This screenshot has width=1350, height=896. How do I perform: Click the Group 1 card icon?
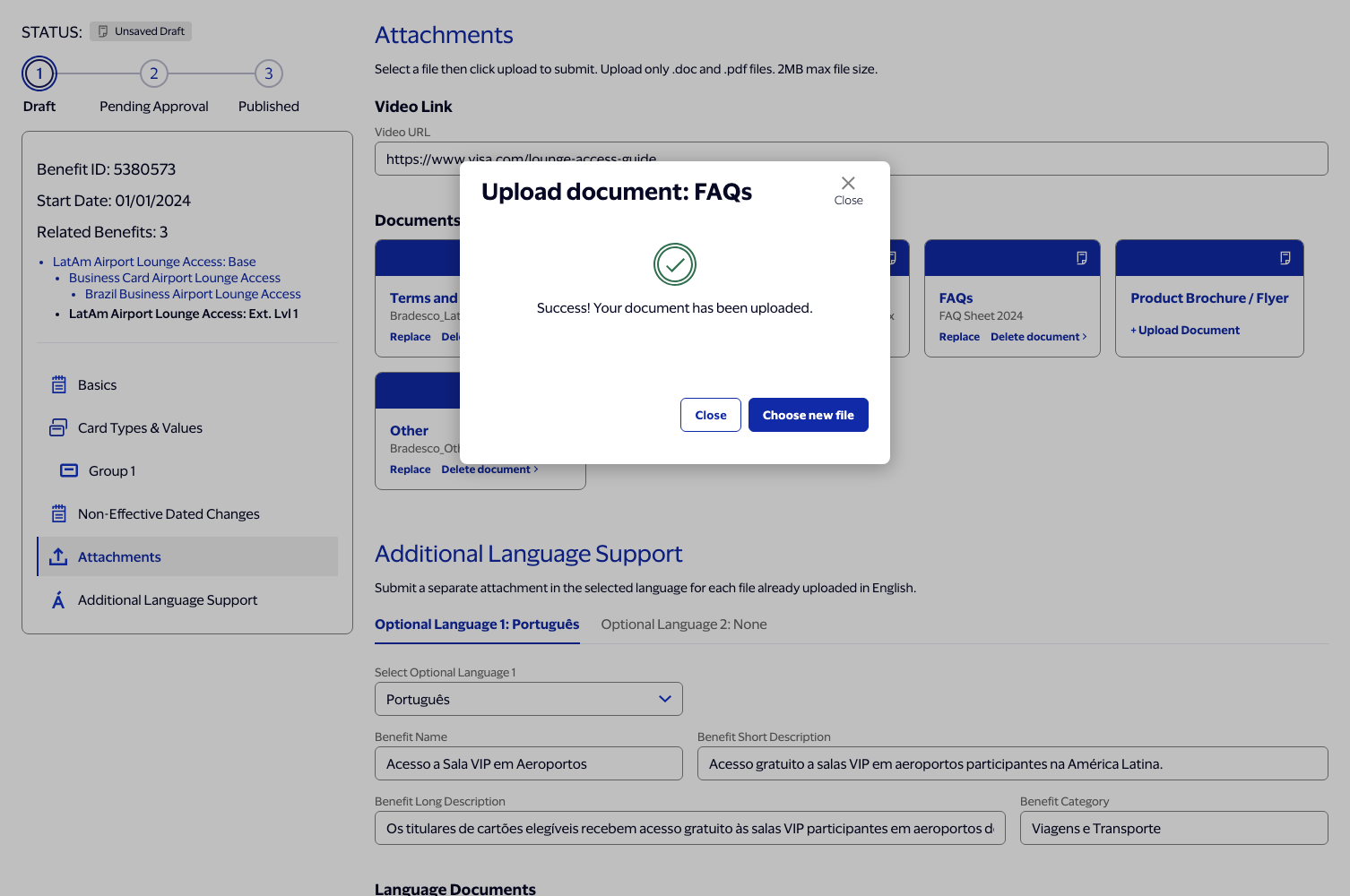[69, 470]
